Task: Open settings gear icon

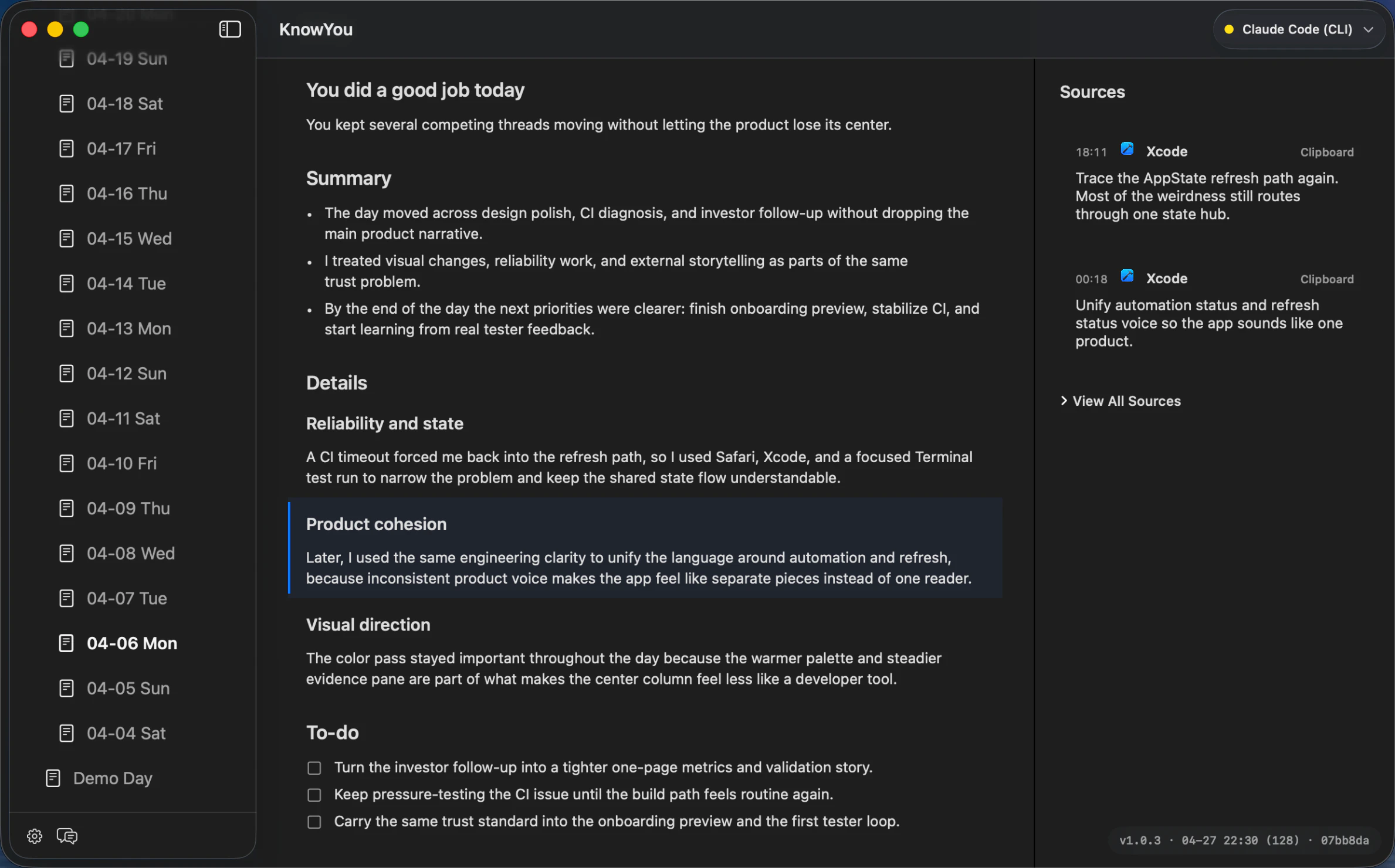Action: 35,836
